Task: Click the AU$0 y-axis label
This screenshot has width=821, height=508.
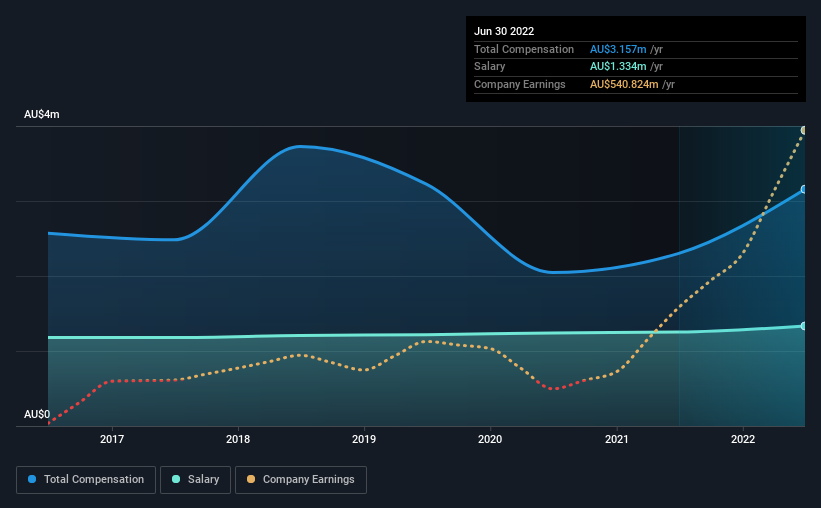Action: coord(37,414)
